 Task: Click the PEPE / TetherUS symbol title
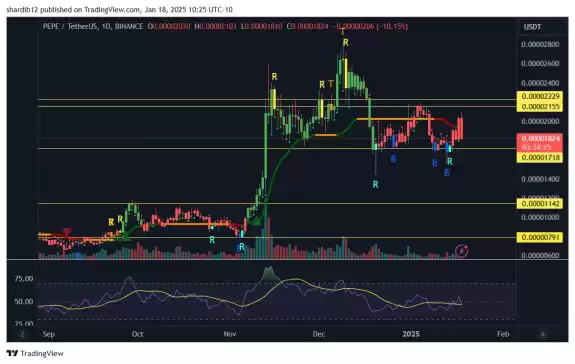tap(70, 26)
